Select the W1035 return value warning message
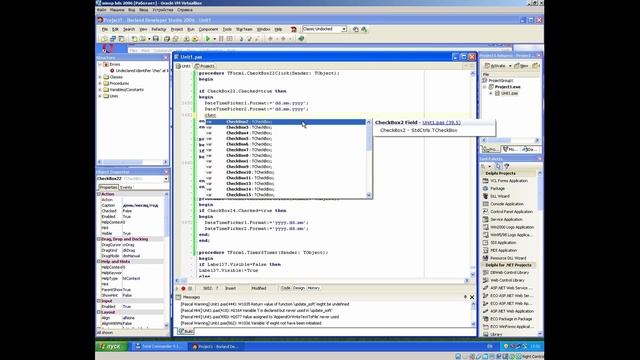 point(265,304)
